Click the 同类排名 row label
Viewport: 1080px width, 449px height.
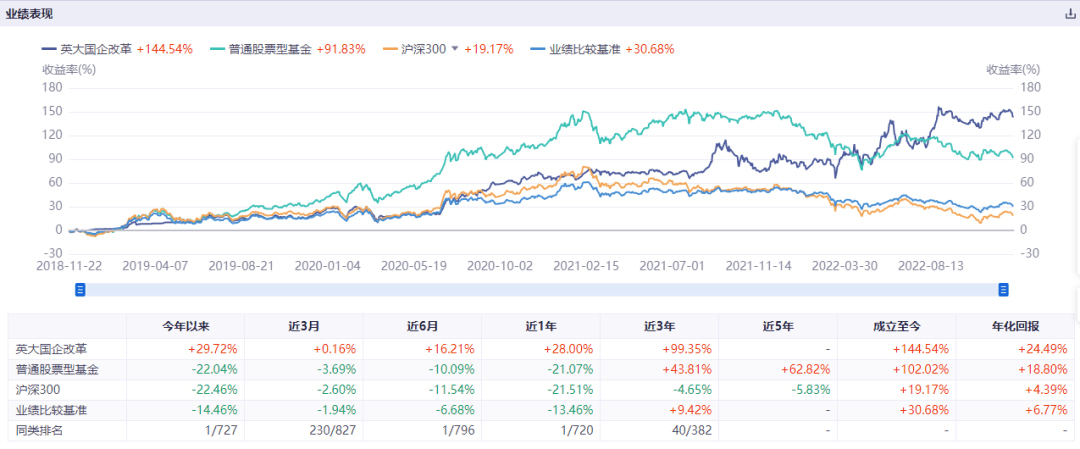[x=38, y=430]
